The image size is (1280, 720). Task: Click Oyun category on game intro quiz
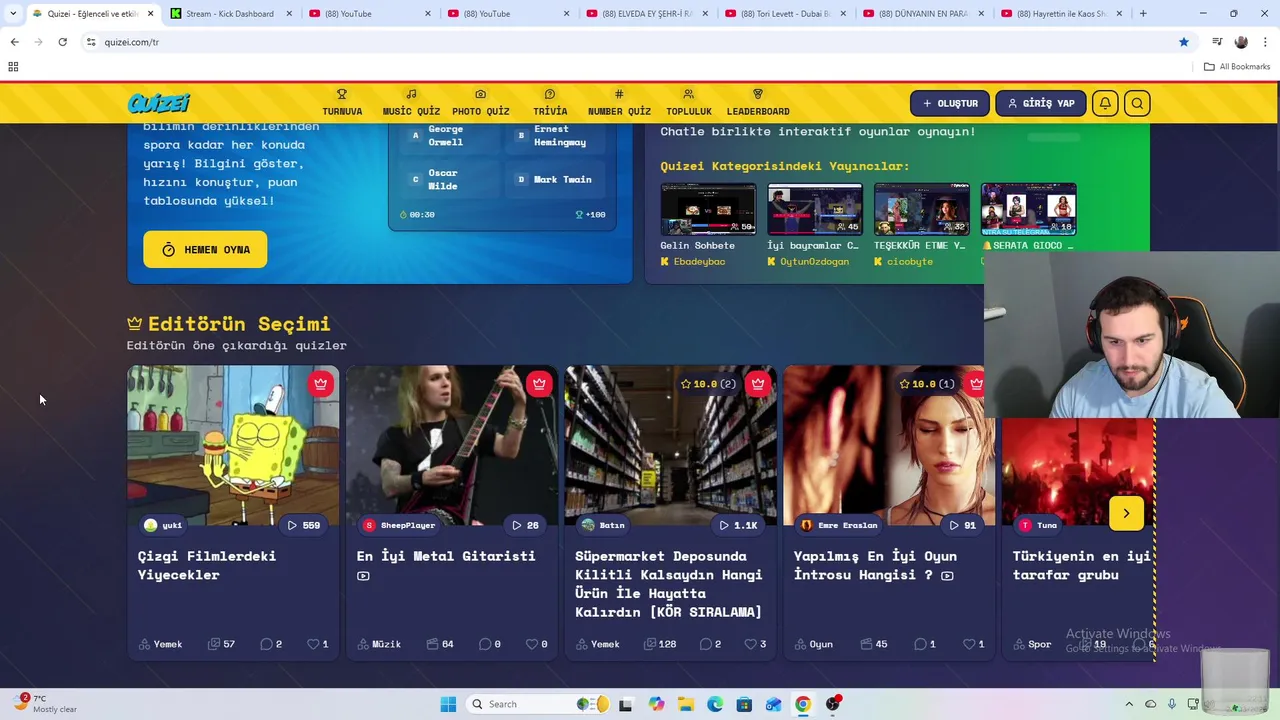click(x=814, y=644)
